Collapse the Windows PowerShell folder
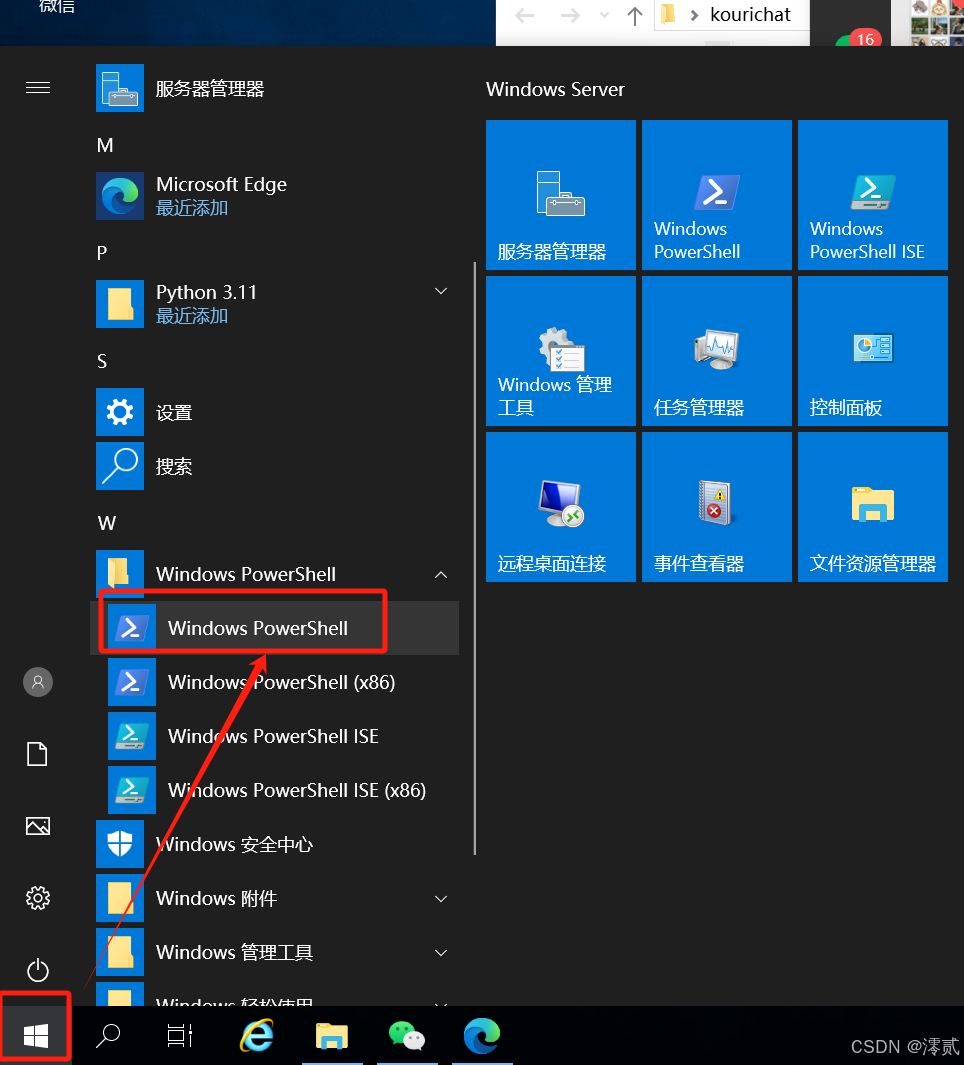The image size is (964, 1065). (x=441, y=575)
